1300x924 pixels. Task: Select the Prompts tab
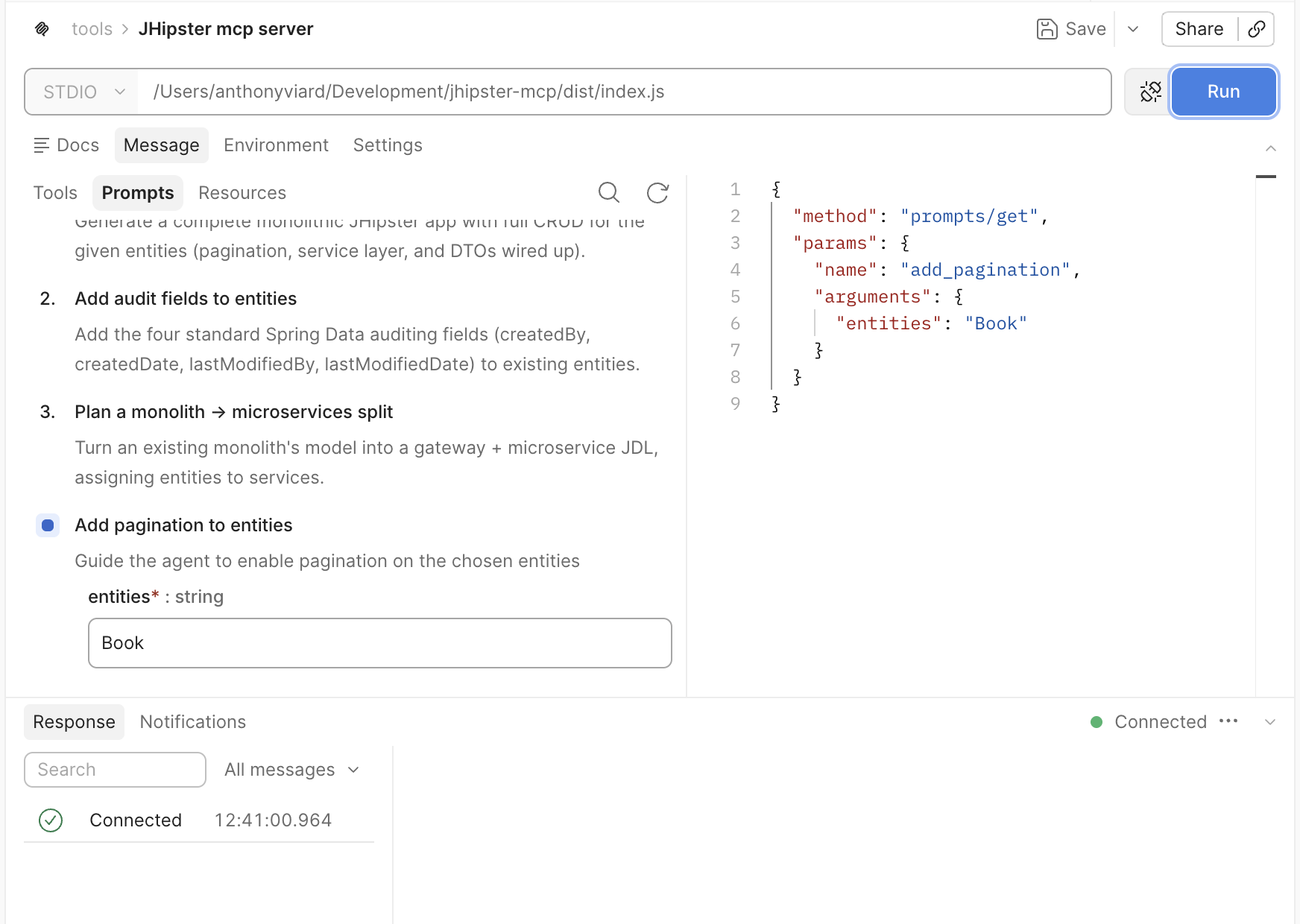pos(138,193)
